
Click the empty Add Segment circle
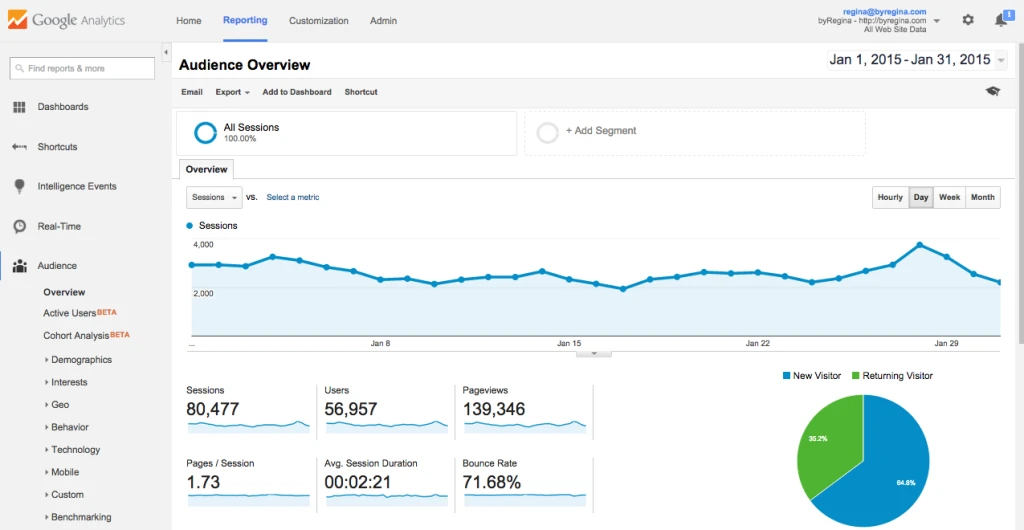click(x=547, y=132)
